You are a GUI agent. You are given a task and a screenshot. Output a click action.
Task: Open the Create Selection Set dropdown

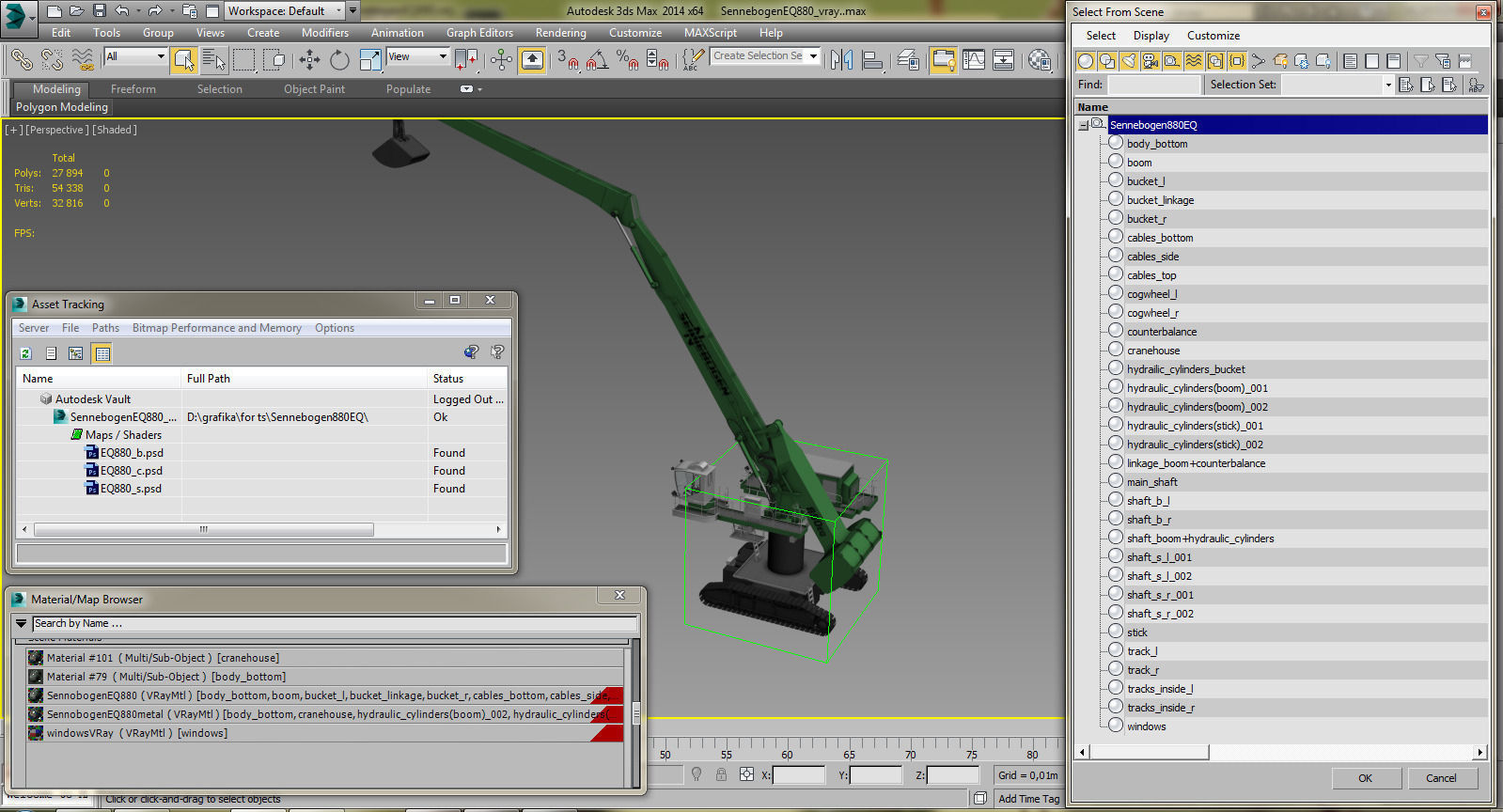(814, 56)
